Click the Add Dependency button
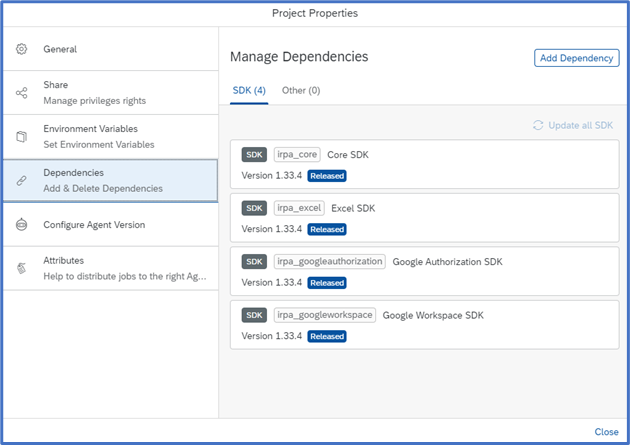 pyautogui.click(x=577, y=58)
